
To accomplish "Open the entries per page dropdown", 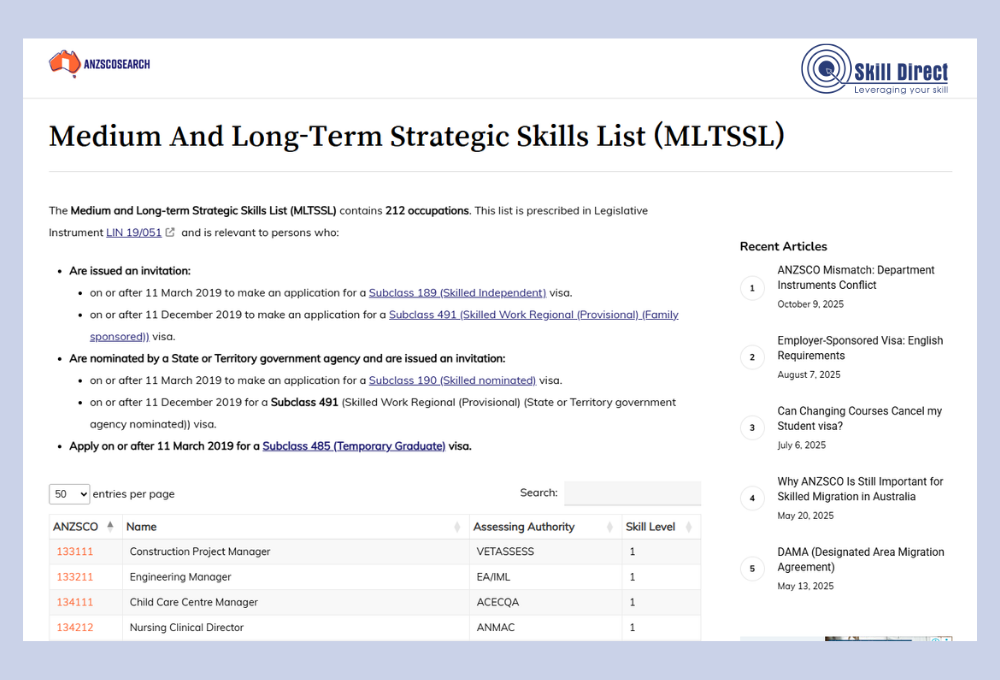I will [x=70, y=494].
